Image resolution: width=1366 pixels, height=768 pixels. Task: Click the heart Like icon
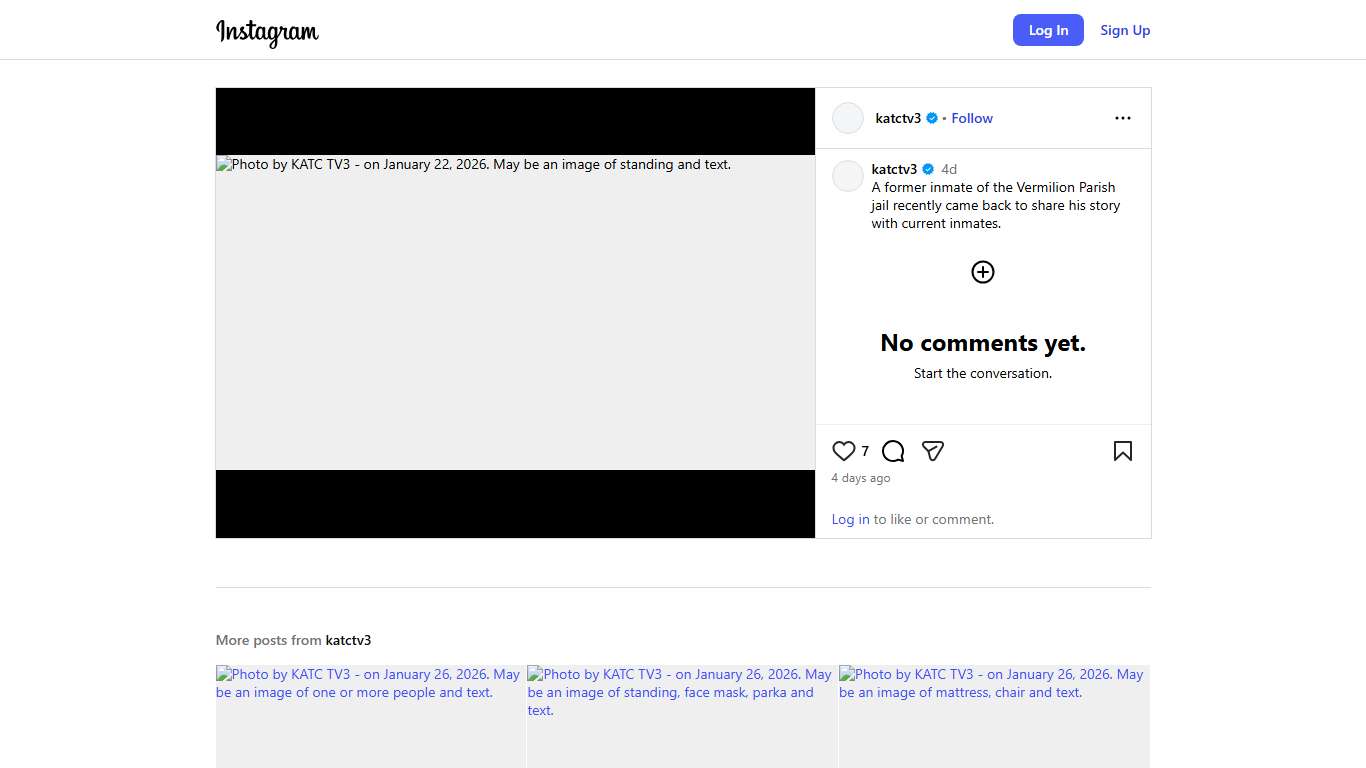[844, 451]
